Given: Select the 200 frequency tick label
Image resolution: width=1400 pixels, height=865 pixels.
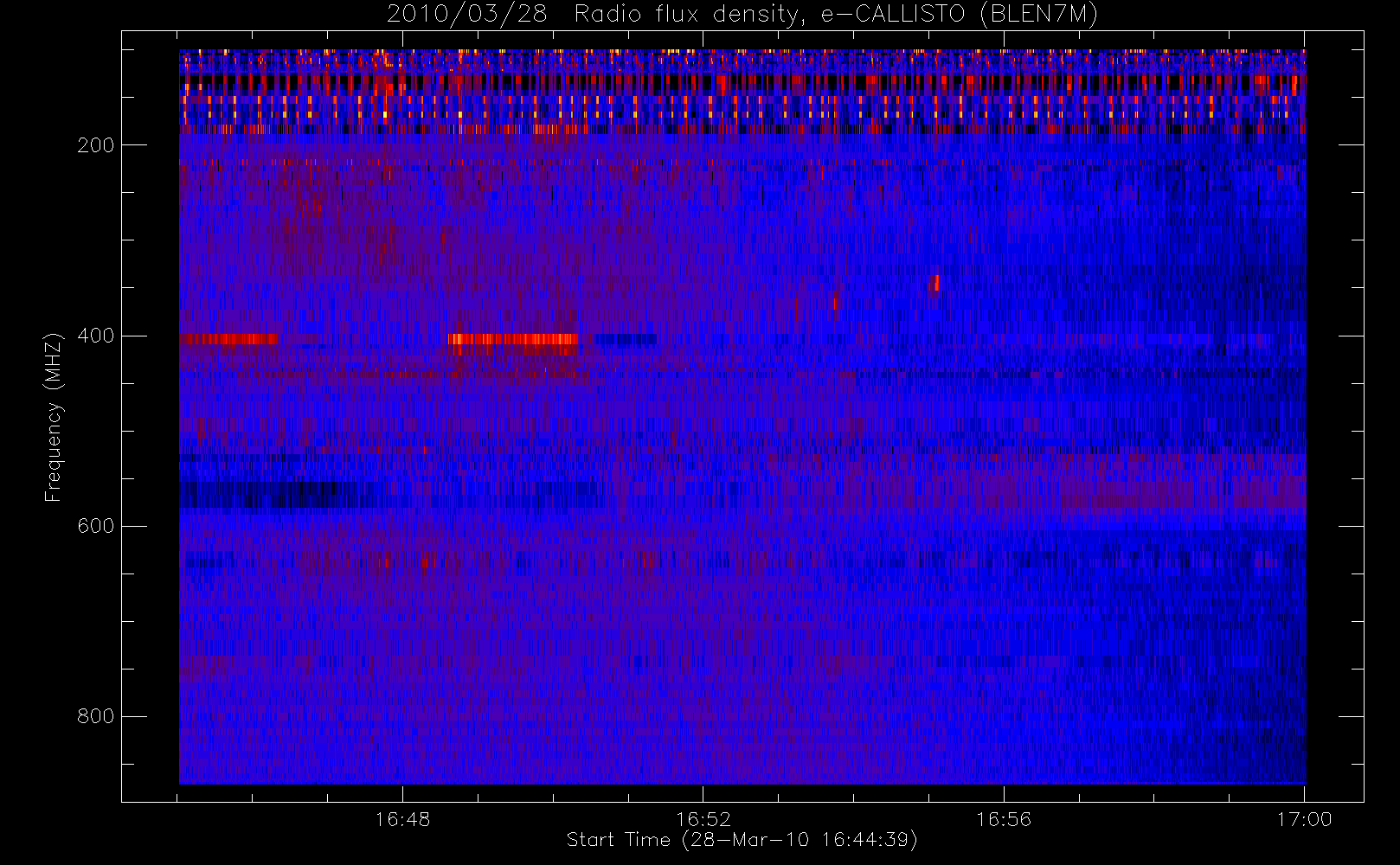Looking at the screenshot, I should pyautogui.click(x=96, y=145).
